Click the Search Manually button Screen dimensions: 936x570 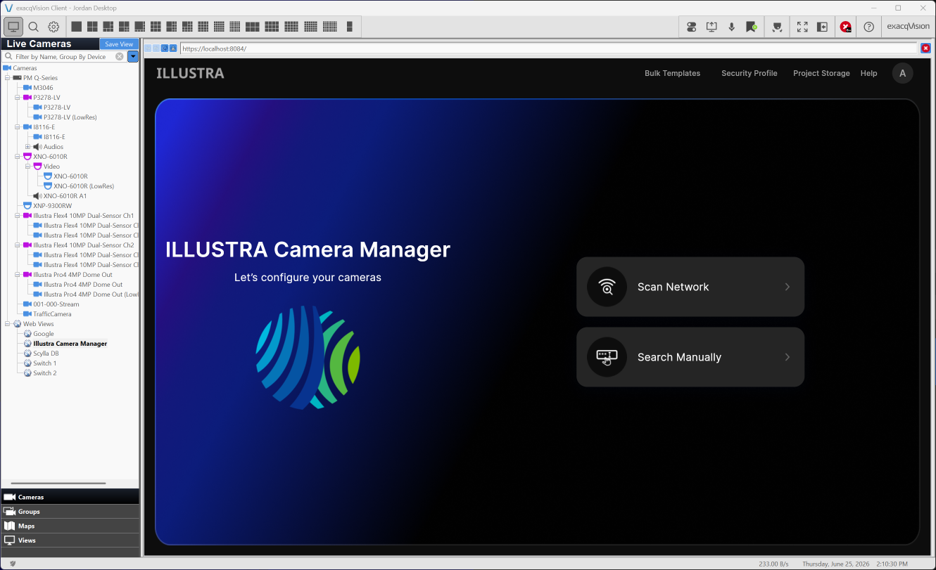pos(690,357)
